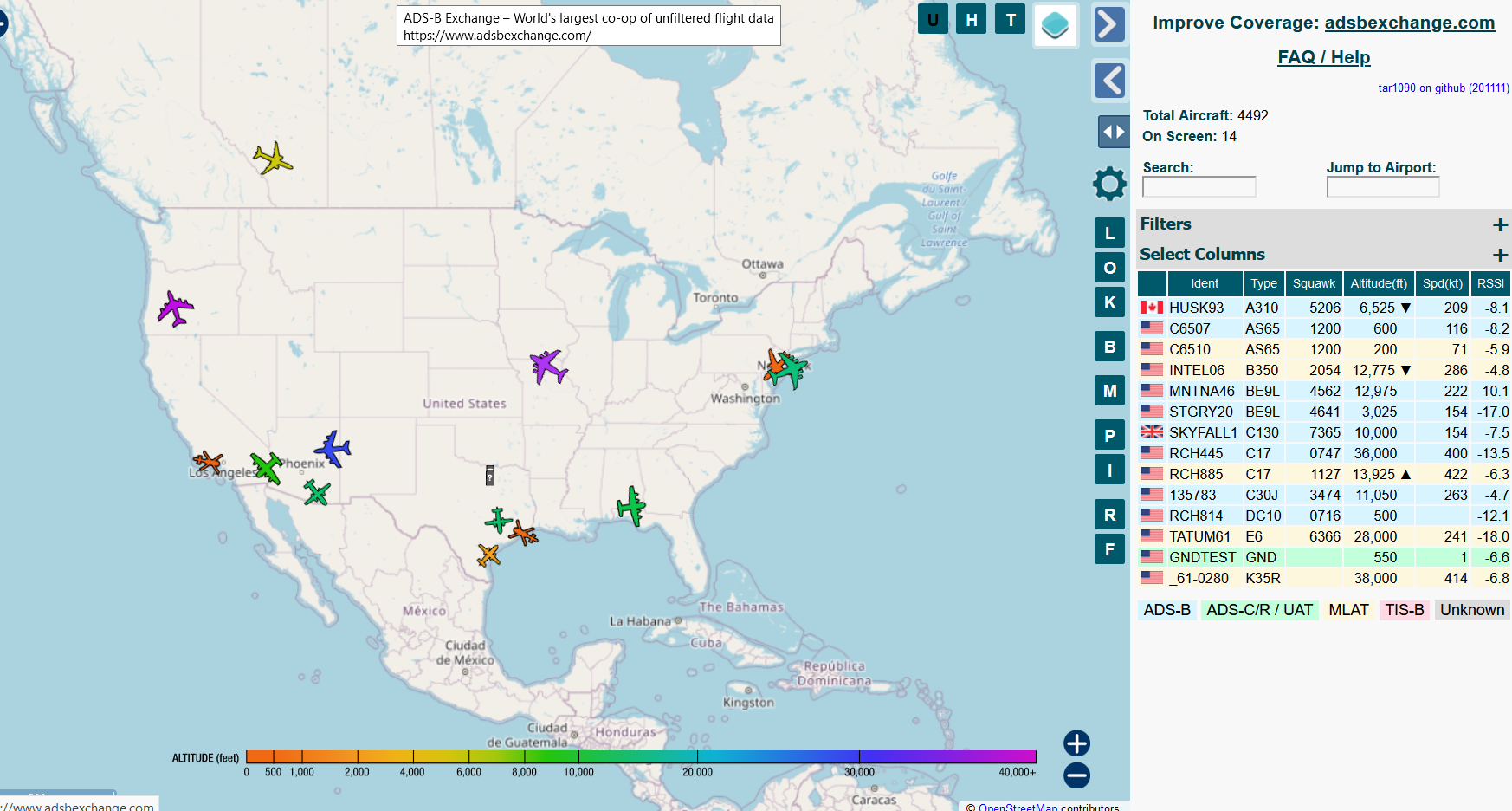This screenshot has height=811, width=1512.
Task: Click the Unknown legend label
Action: point(1472,610)
